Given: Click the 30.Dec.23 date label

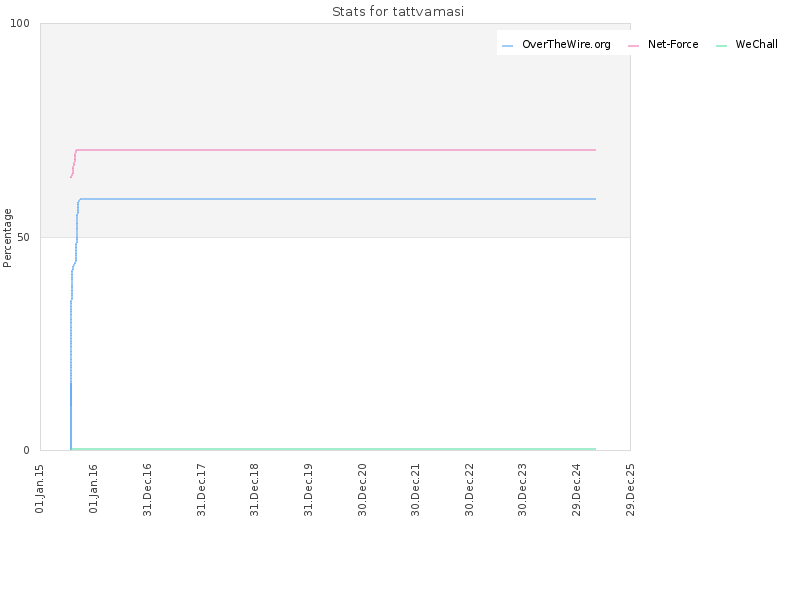Looking at the screenshot, I should coord(522,490).
